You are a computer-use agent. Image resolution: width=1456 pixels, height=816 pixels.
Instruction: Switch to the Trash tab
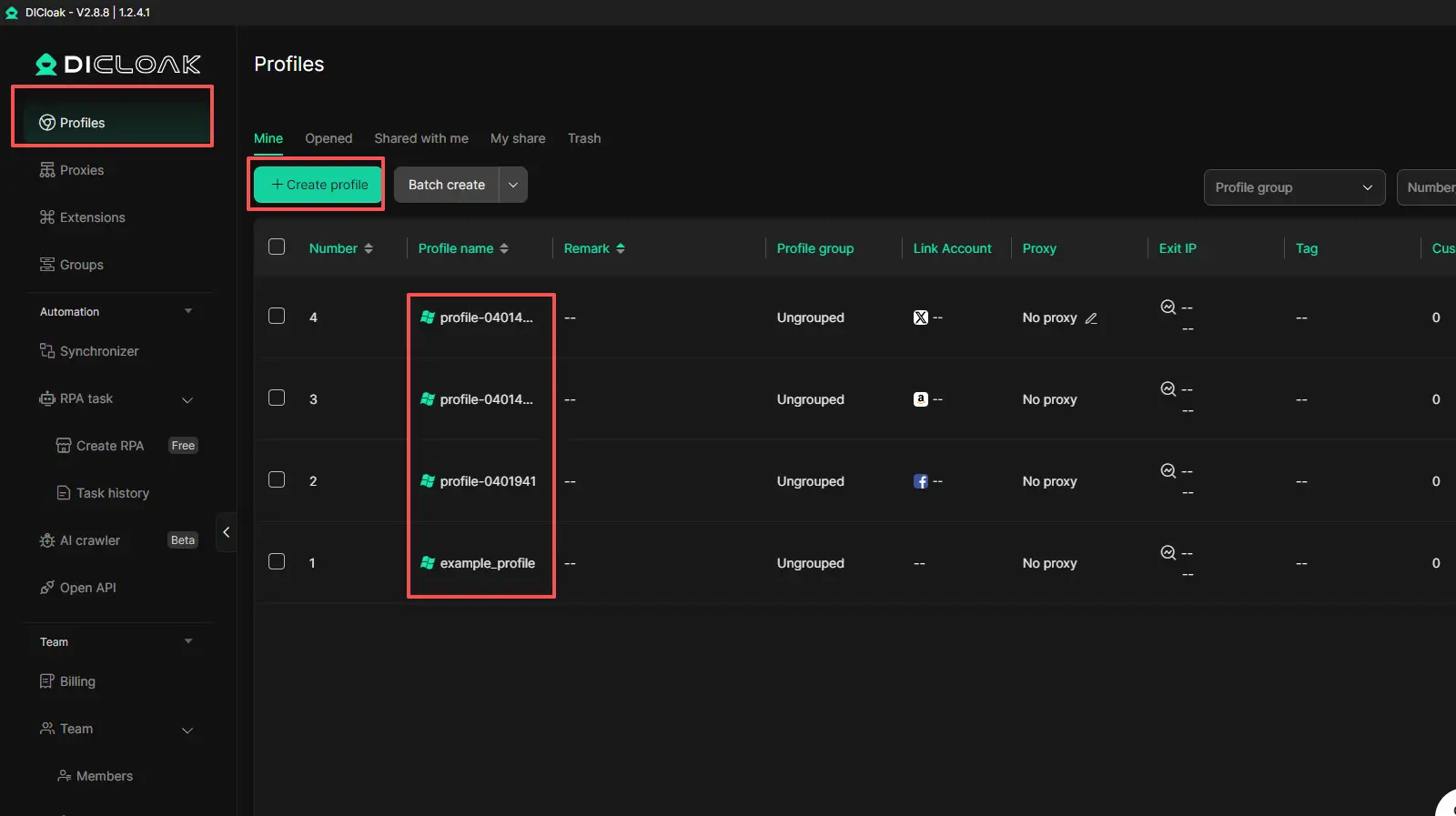pos(583,138)
